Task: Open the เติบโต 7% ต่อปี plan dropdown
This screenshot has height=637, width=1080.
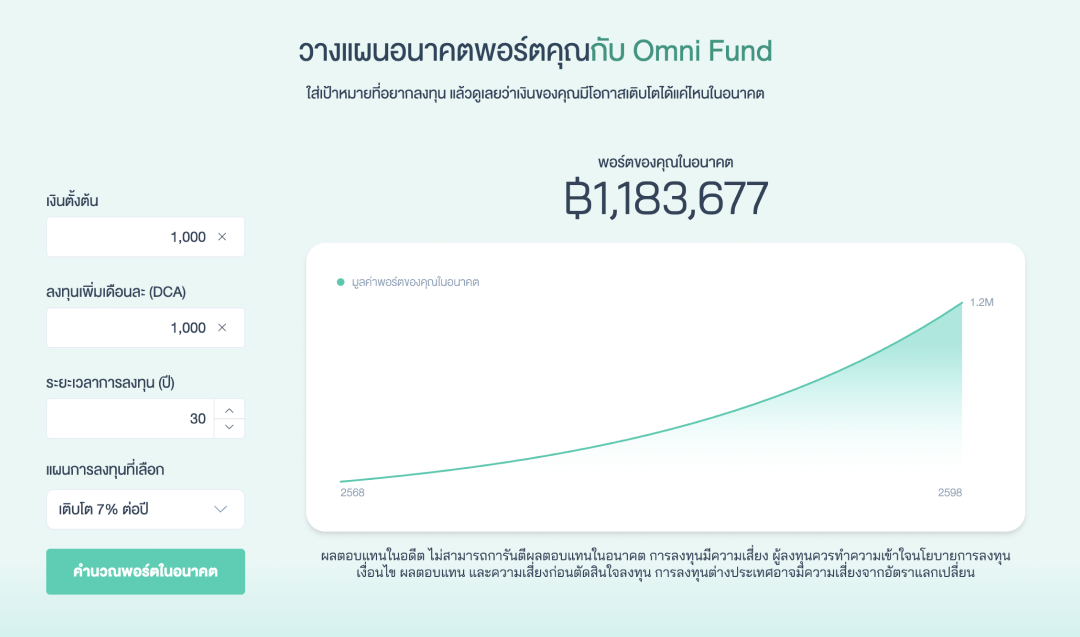Action: pos(145,509)
